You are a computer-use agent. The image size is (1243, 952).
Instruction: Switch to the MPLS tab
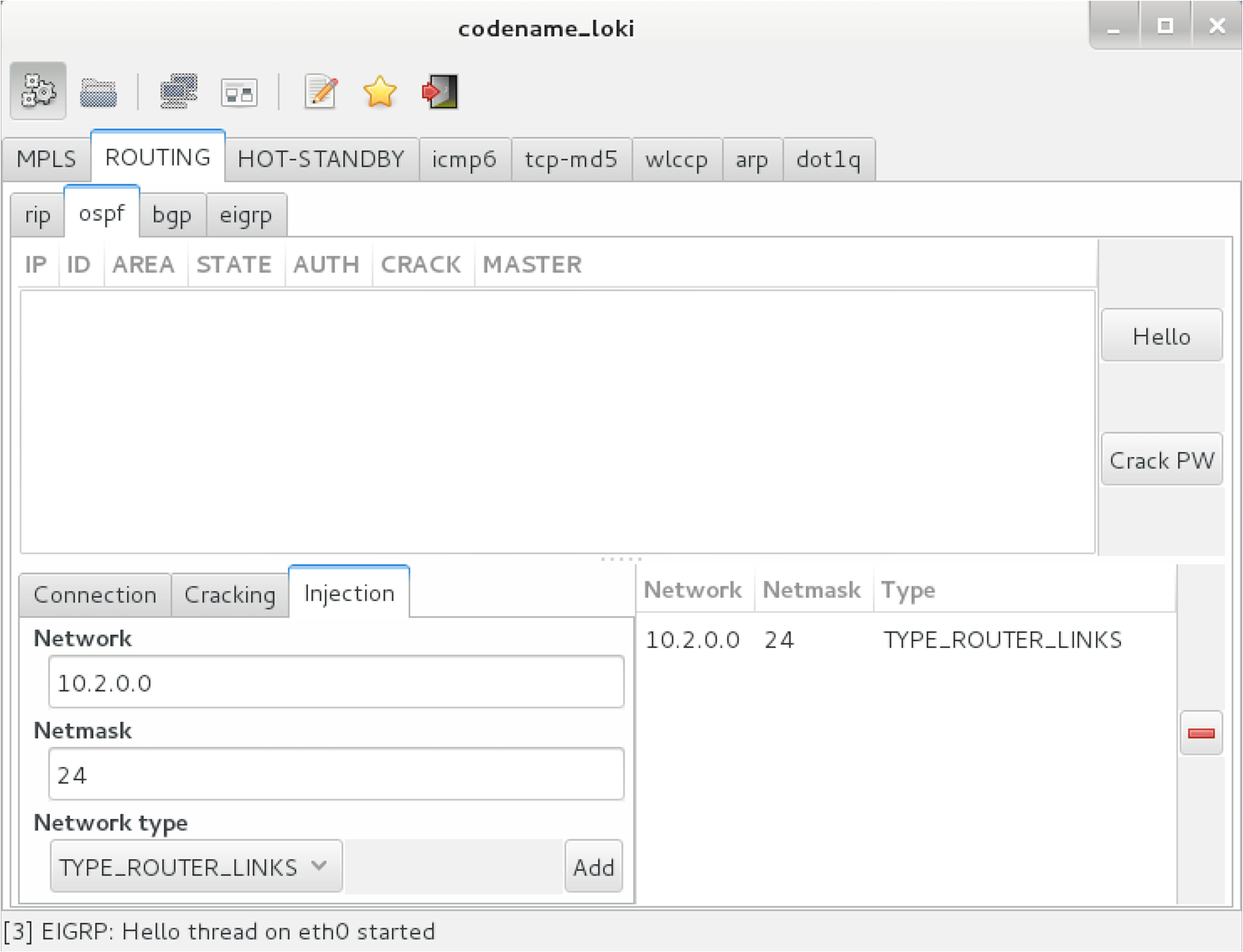46,158
